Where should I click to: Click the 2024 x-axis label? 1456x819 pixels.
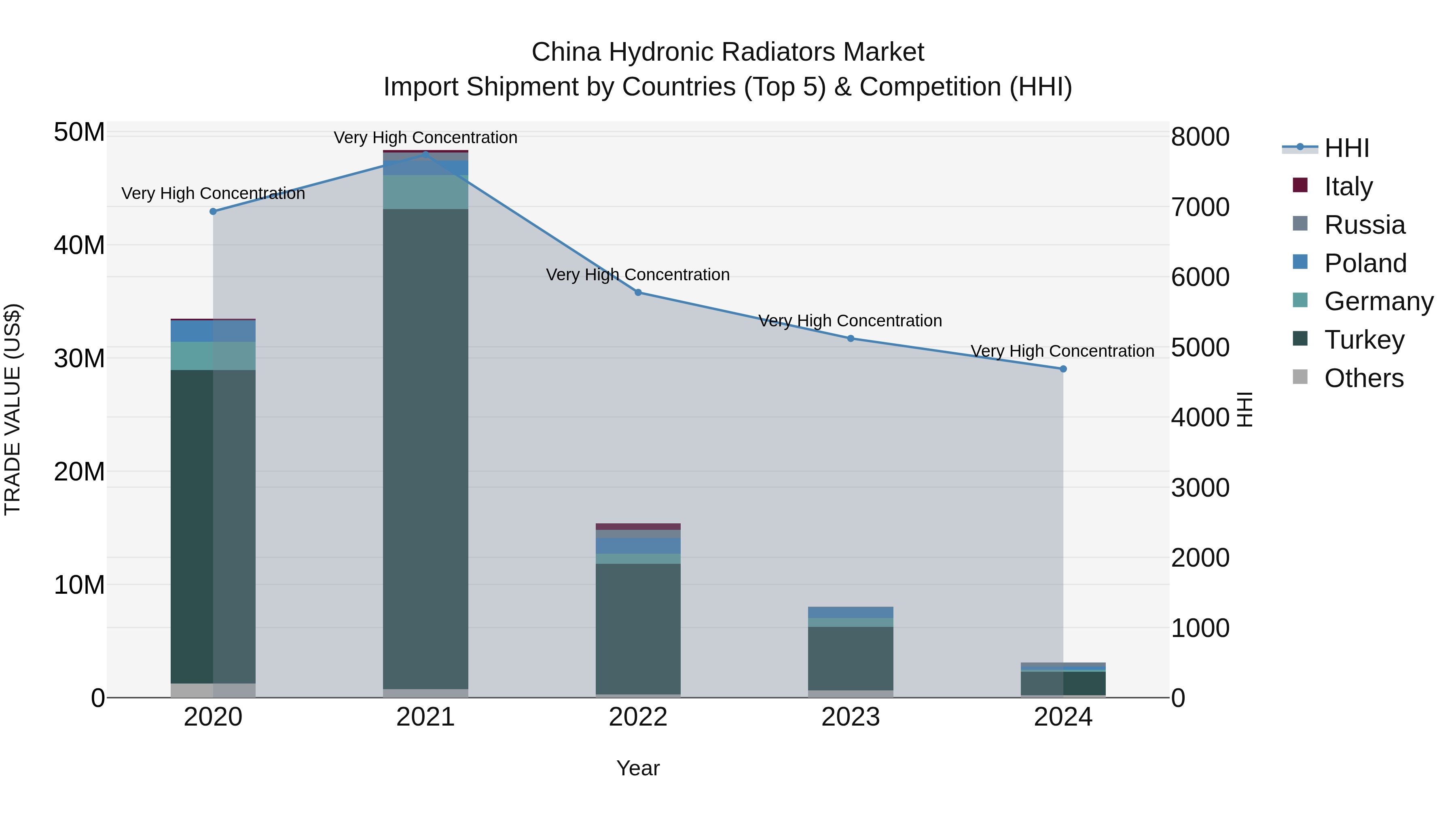pyautogui.click(x=1063, y=717)
